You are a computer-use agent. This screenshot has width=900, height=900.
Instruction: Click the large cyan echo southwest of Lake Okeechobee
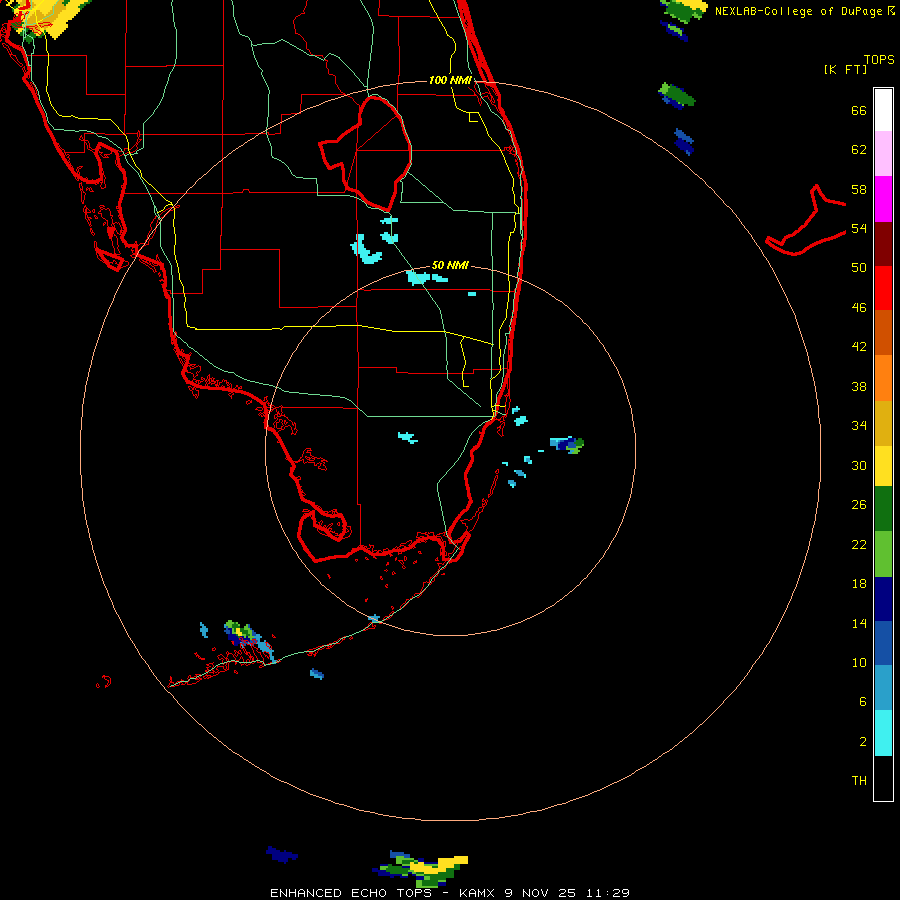[365, 250]
